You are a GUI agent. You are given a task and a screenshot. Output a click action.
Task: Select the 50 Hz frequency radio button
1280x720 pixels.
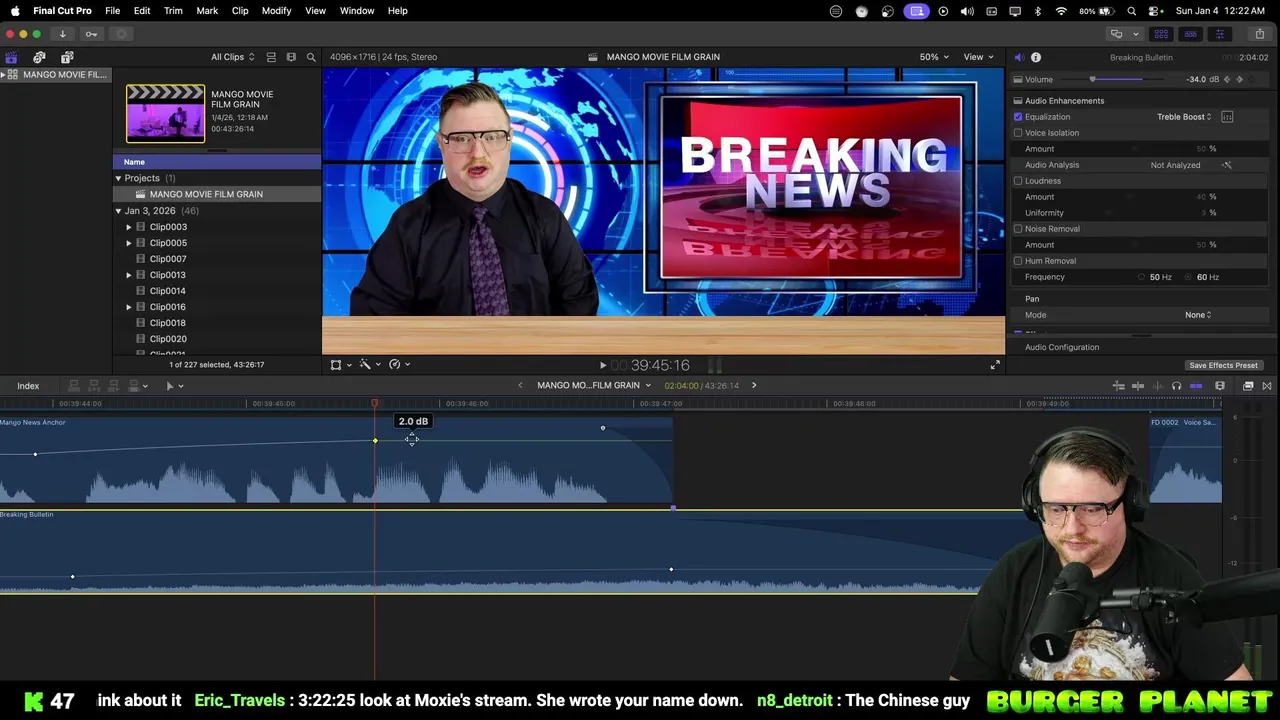[x=1141, y=277]
